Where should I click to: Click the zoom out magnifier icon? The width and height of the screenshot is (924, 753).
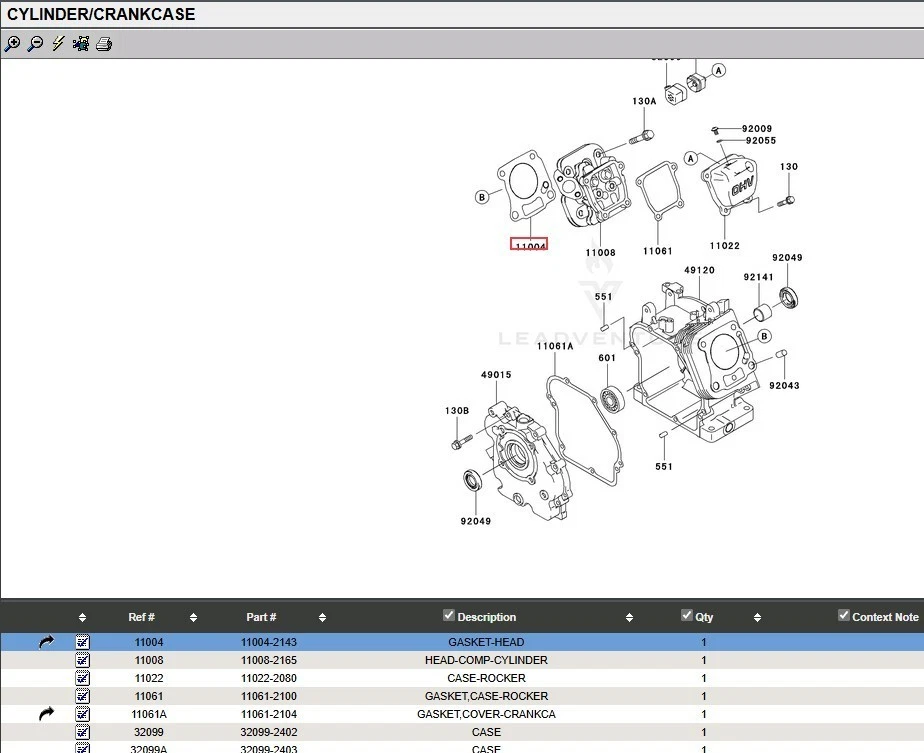pos(35,44)
